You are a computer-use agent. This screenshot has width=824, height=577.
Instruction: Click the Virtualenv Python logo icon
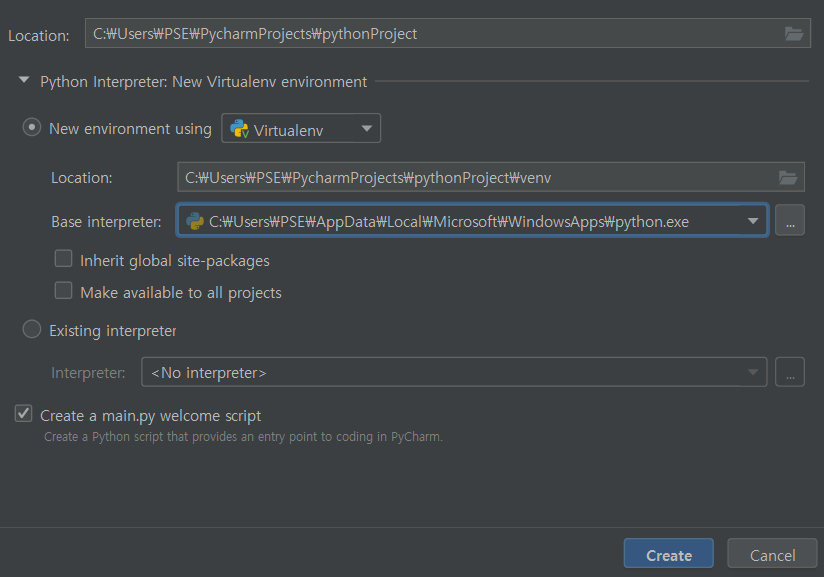tap(240, 129)
